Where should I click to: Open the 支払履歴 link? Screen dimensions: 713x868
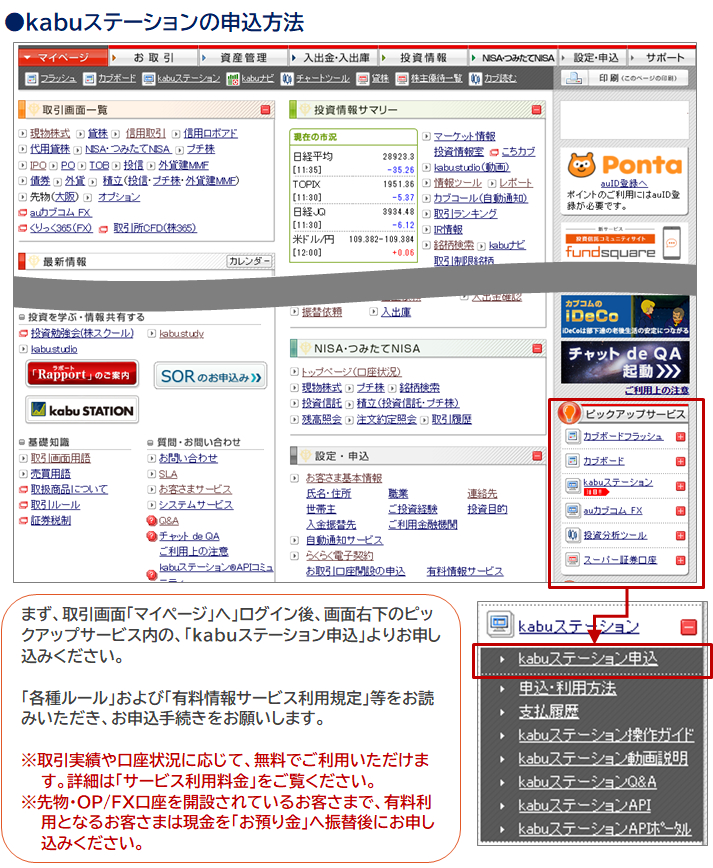click(549, 711)
